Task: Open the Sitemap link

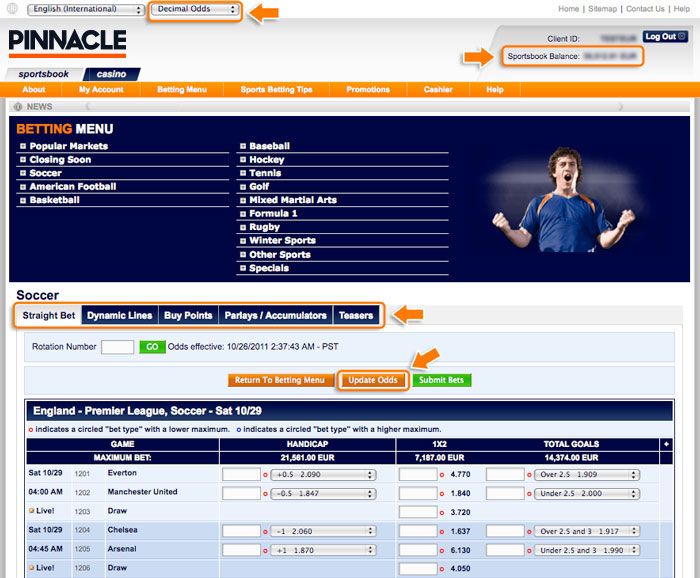Action: click(x=602, y=8)
